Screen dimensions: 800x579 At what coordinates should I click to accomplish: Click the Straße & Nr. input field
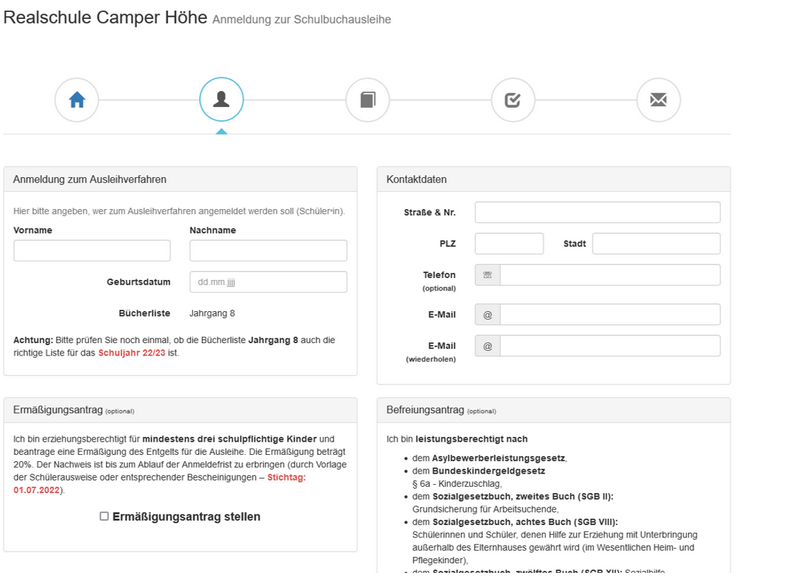[597, 212]
